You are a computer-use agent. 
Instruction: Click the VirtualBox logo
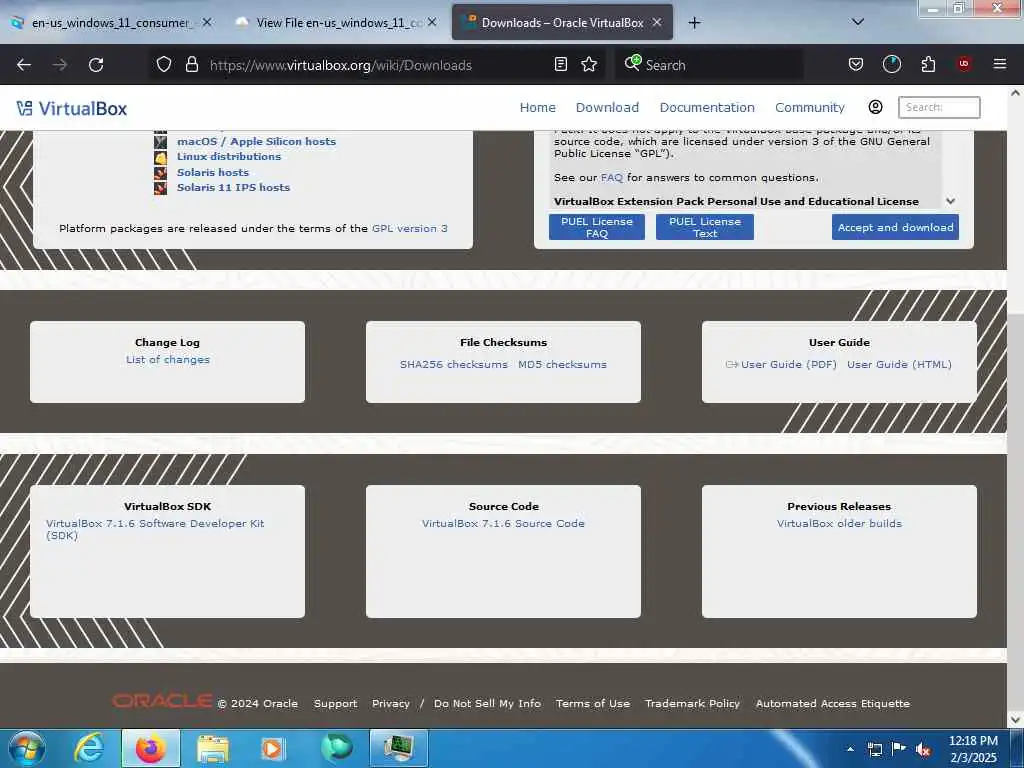[x=71, y=108]
